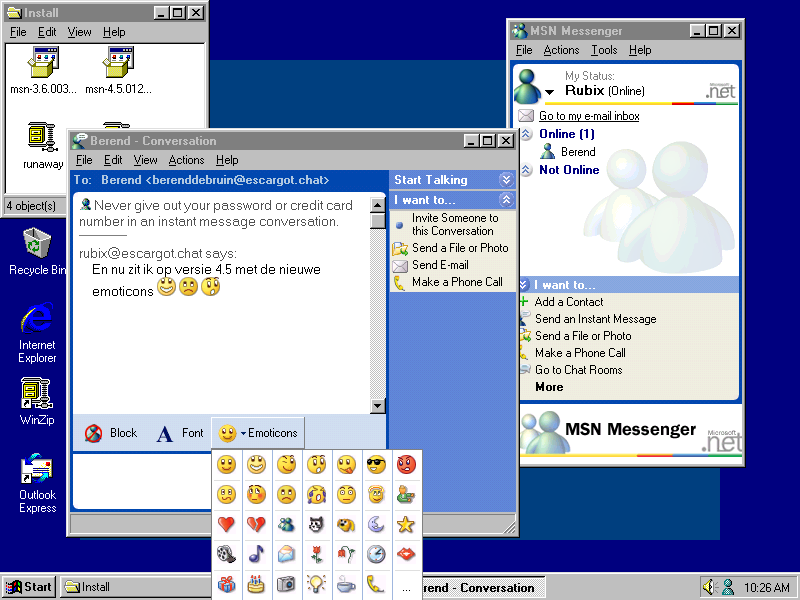Screen dimensions: 800x600
Task: Pick the angry red face emoticon
Action: (x=406, y=465)
